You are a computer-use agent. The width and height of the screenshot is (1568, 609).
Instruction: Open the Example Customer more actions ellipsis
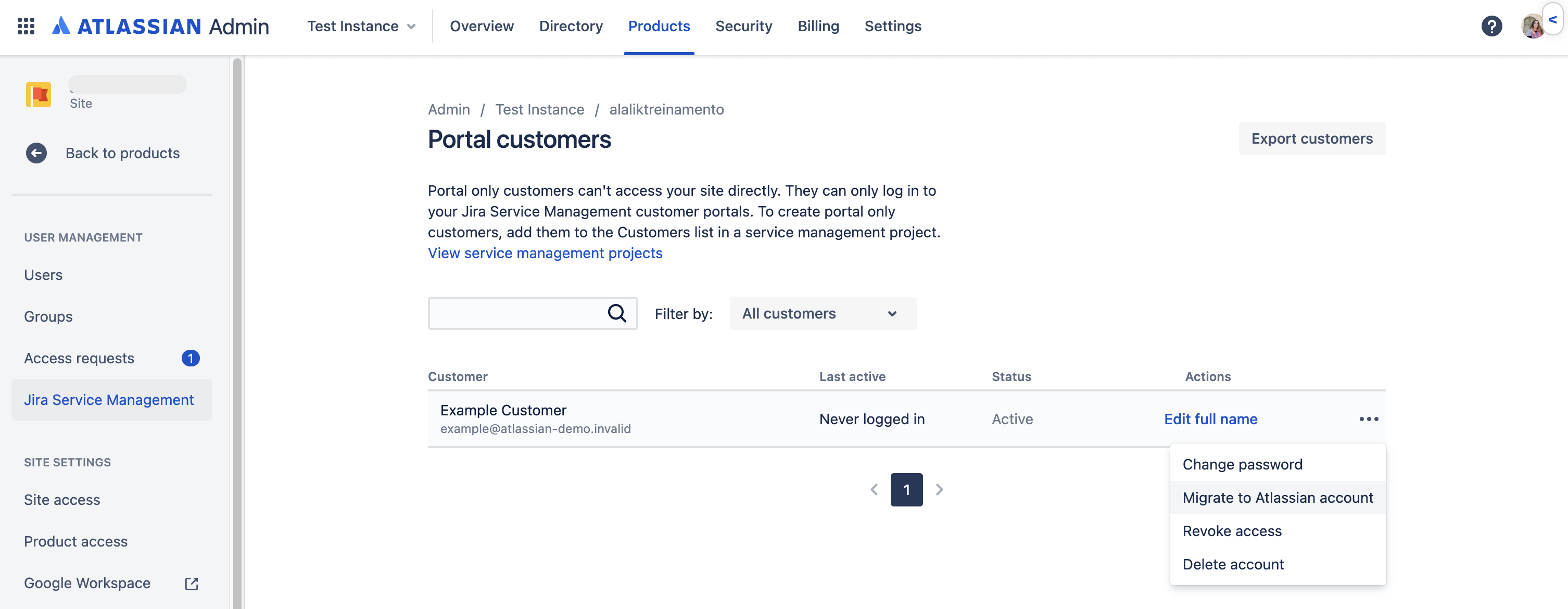[x=1368, y=419]
